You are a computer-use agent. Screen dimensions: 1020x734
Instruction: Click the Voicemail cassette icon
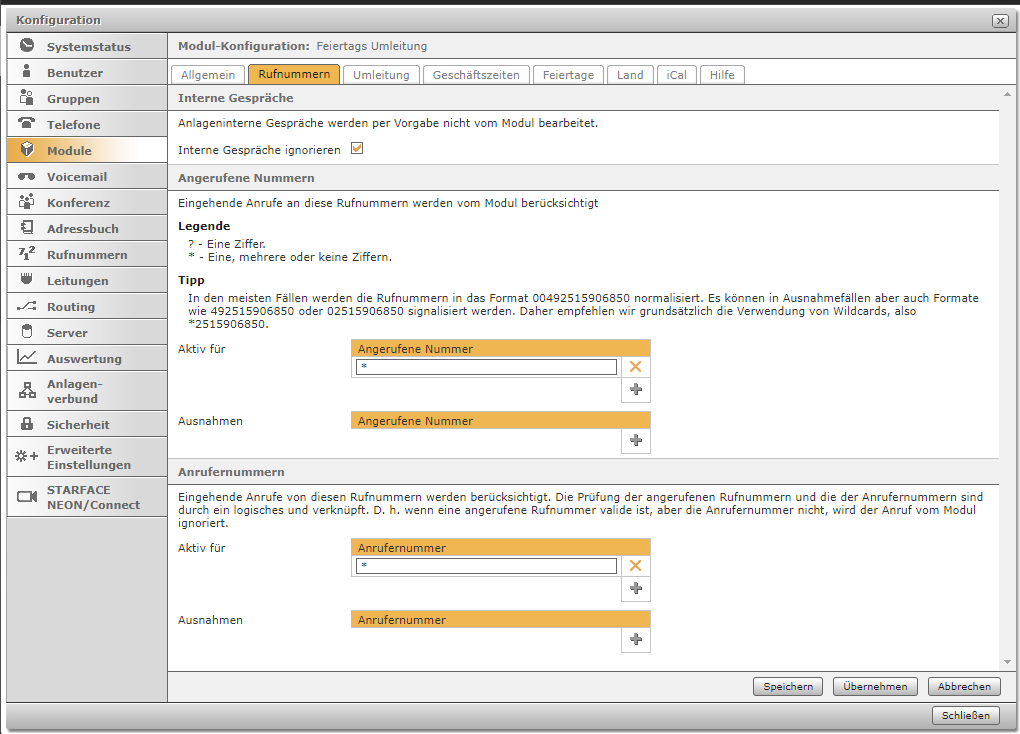27,176
